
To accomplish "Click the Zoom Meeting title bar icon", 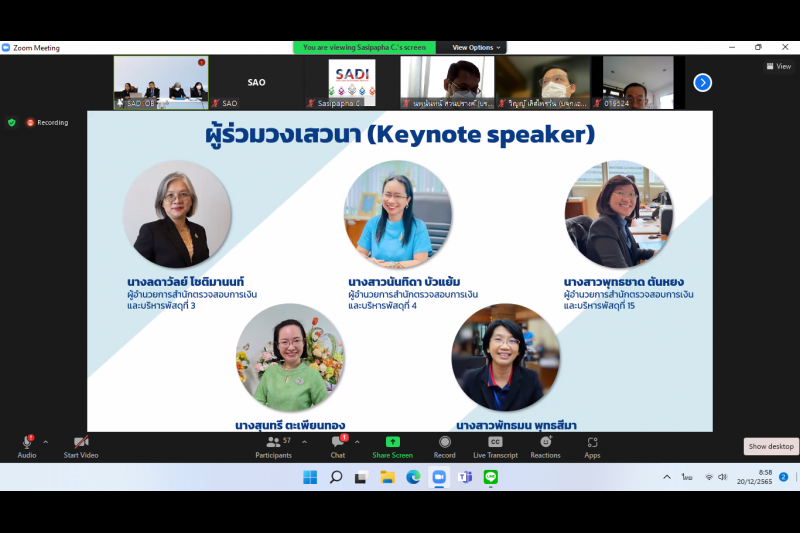I will (6, 47).
